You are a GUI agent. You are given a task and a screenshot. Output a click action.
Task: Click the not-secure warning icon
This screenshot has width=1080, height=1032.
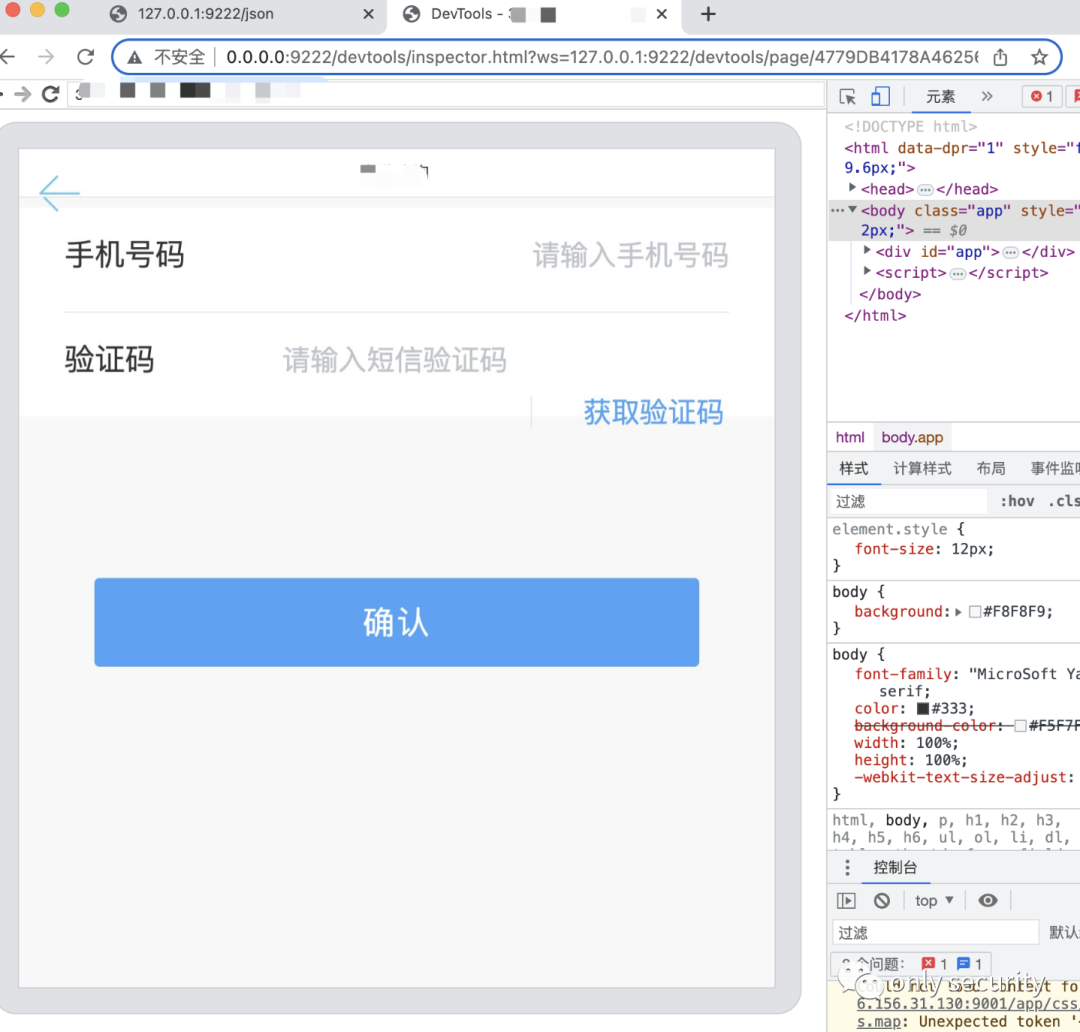(135, 57)
